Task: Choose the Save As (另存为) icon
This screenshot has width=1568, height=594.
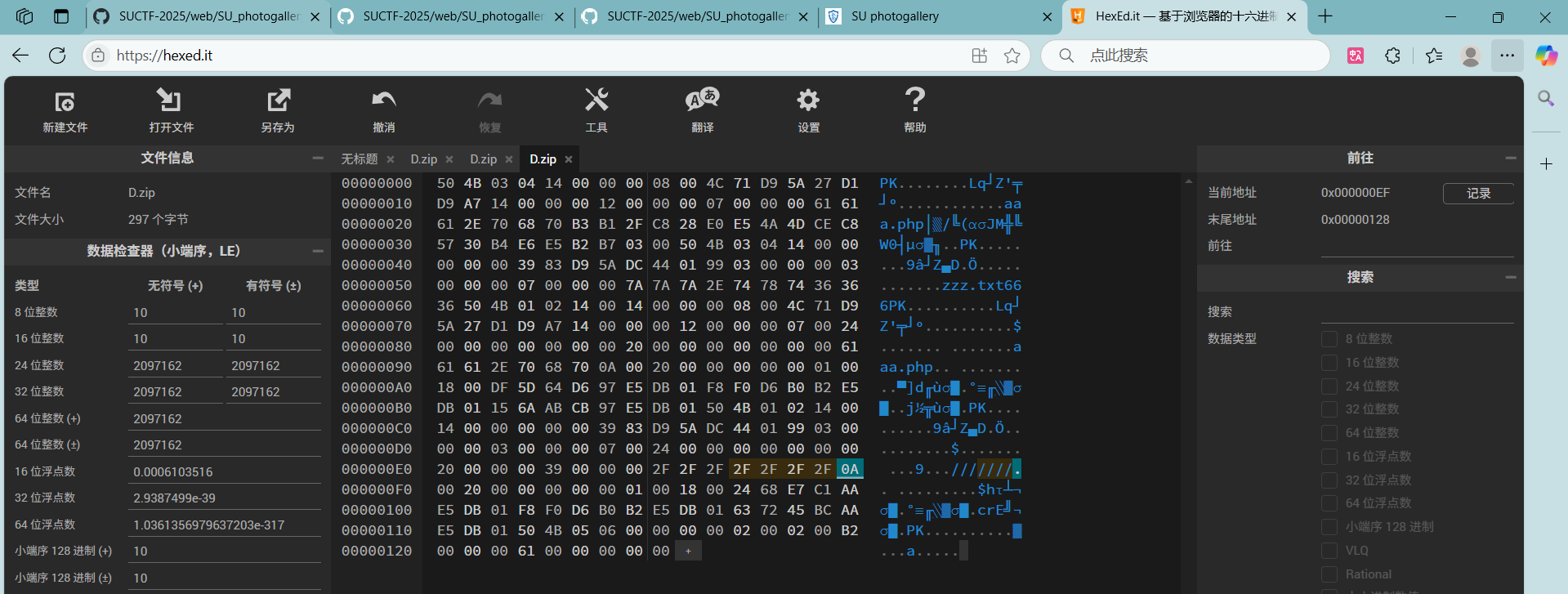Action: (278, 100)
